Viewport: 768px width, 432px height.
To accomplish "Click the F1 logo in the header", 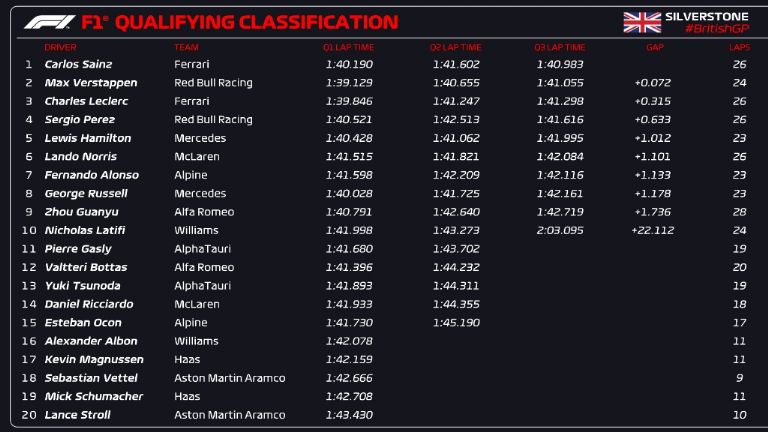I will click(50, 21).
